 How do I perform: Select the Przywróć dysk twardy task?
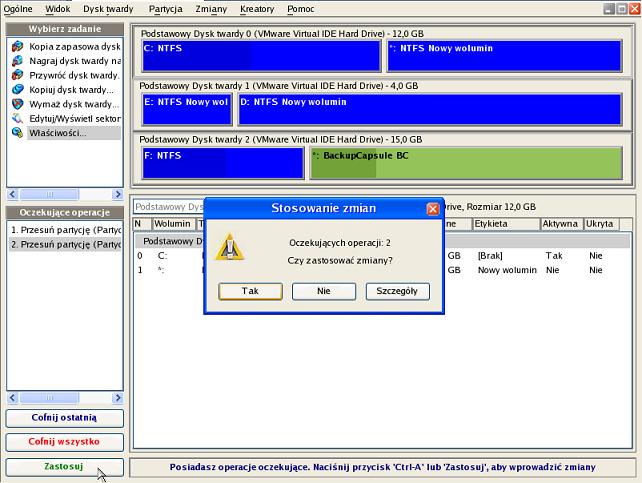pyautogui.click(x=75, y=75)
